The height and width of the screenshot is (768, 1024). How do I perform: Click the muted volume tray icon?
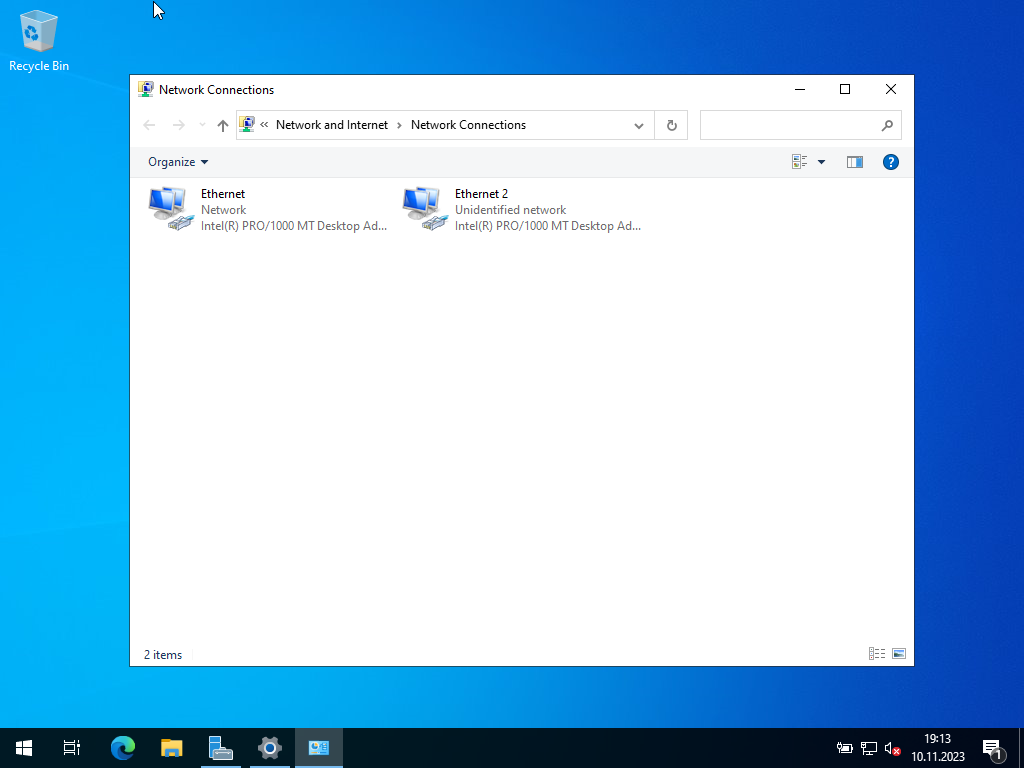tap(893, 748)
